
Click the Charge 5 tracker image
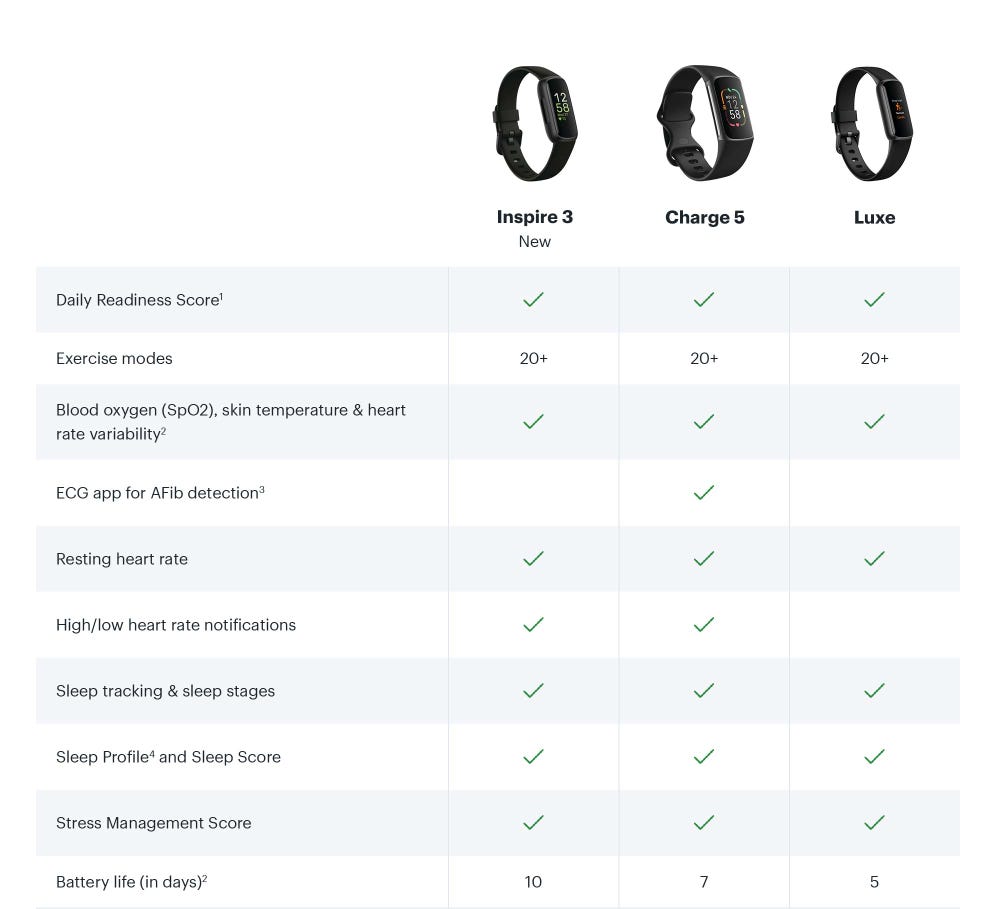[x=705, y=123]
